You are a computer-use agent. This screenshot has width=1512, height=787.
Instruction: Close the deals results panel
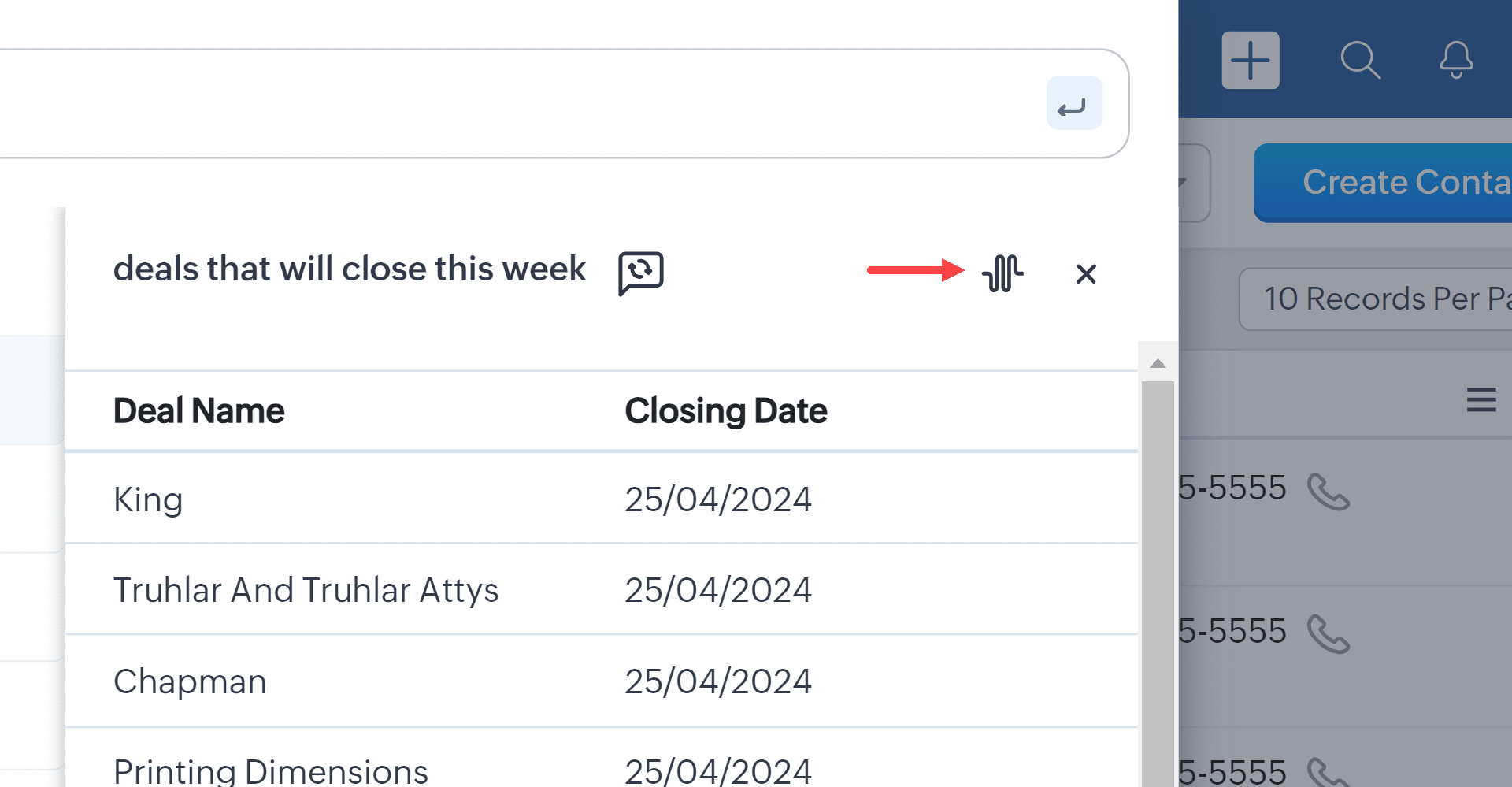[1086, 274]
